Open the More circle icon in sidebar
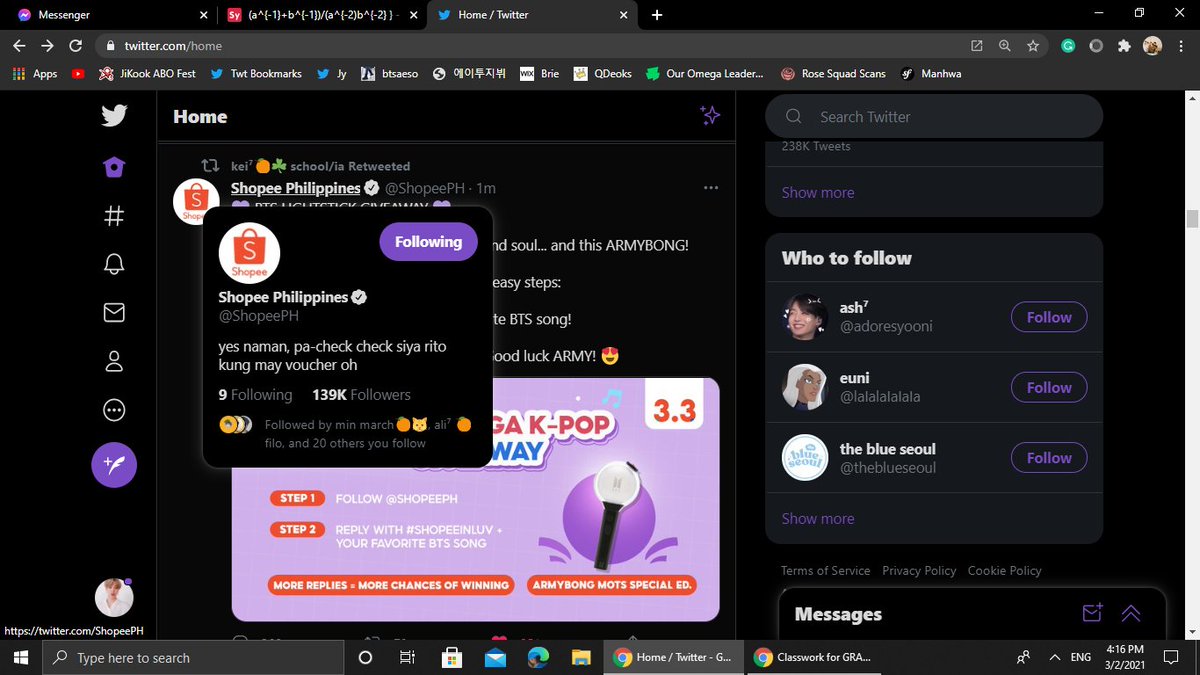 tap(113, 410)
